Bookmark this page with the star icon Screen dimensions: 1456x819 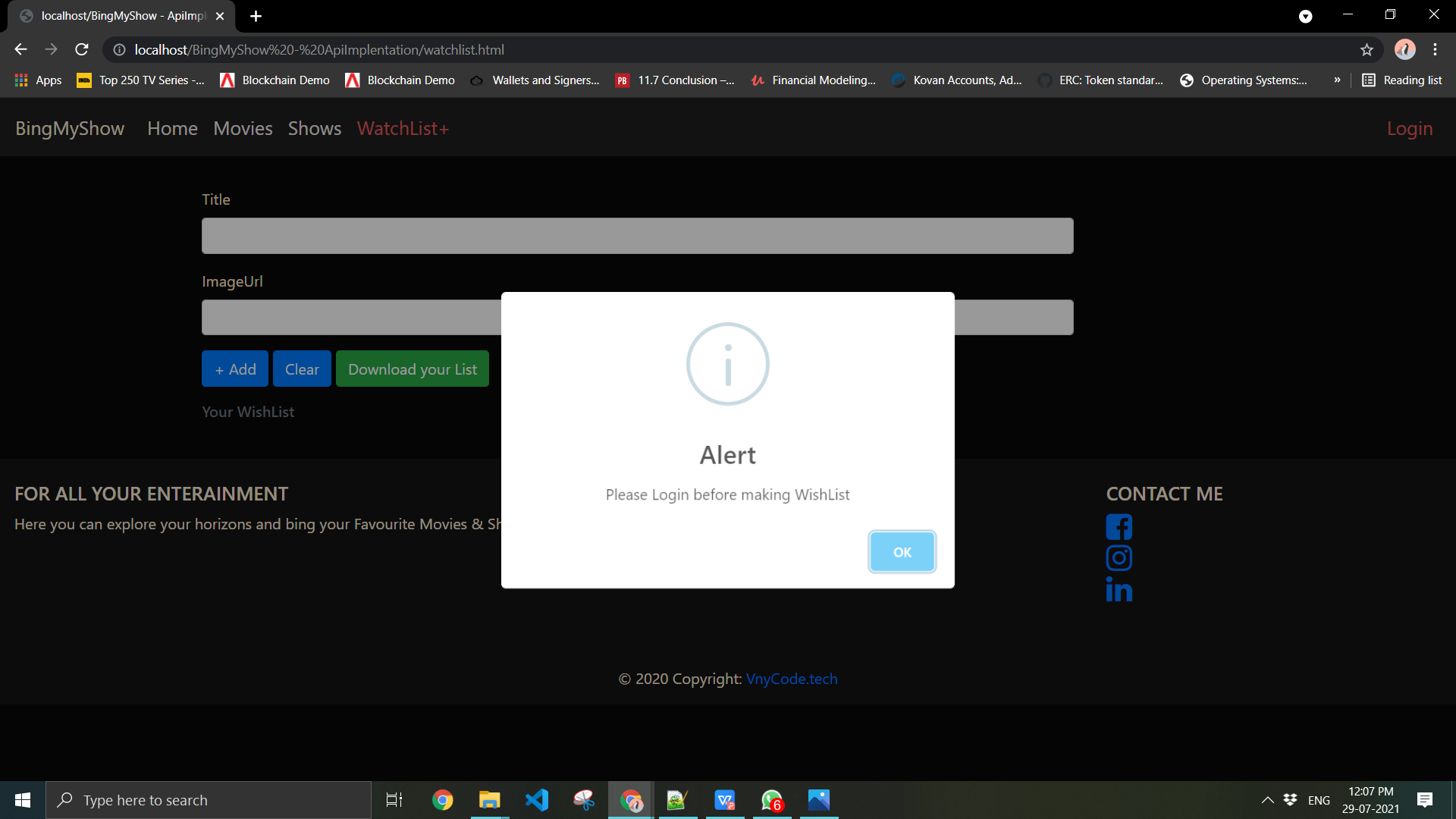(x=1367, y=49)
